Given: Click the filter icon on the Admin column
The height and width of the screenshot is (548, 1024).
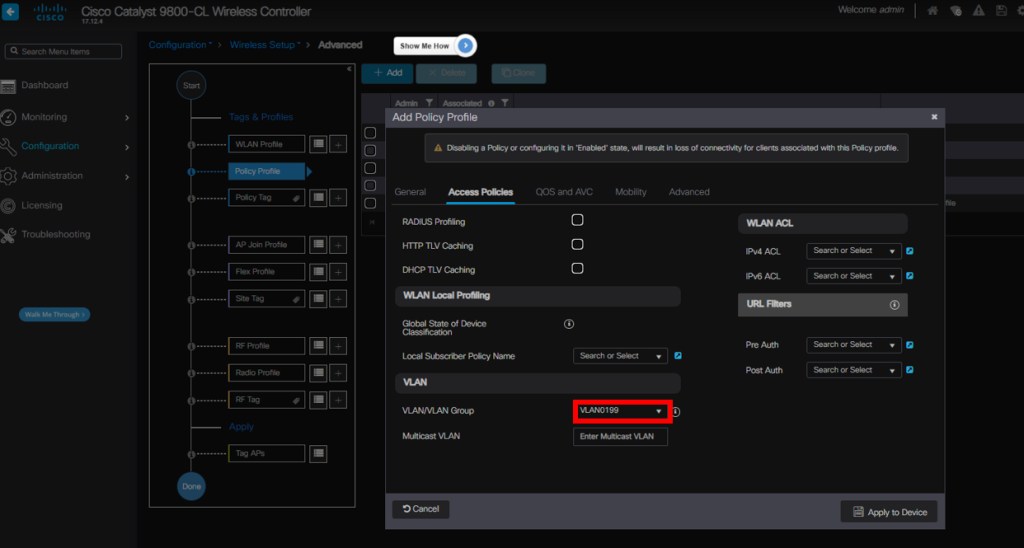Looking at the screenshot, I should click(429, 103).
